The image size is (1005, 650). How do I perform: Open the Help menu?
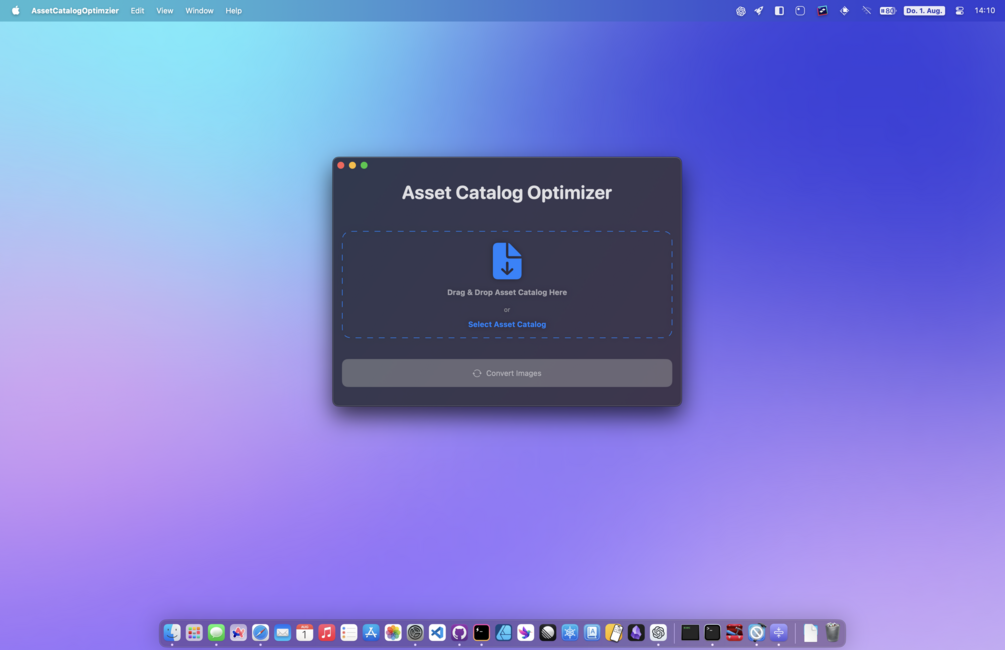pyautogui.click(x=233, y=10)
